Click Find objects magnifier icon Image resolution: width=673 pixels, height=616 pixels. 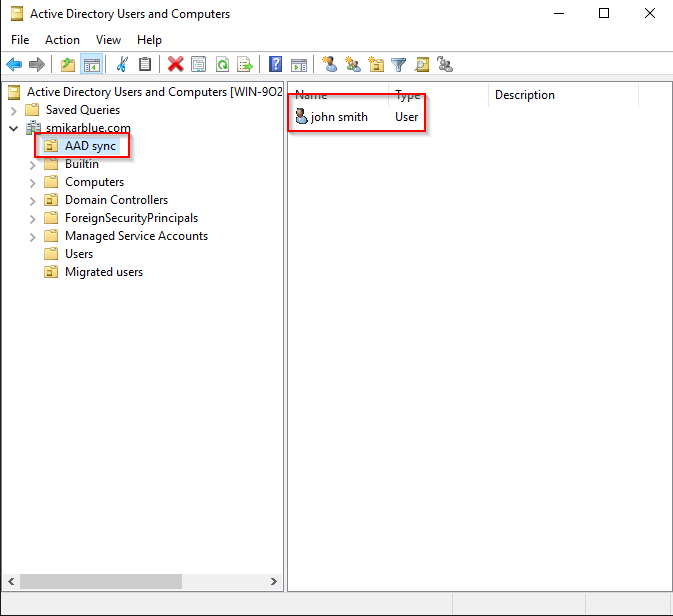pos(421,64)
